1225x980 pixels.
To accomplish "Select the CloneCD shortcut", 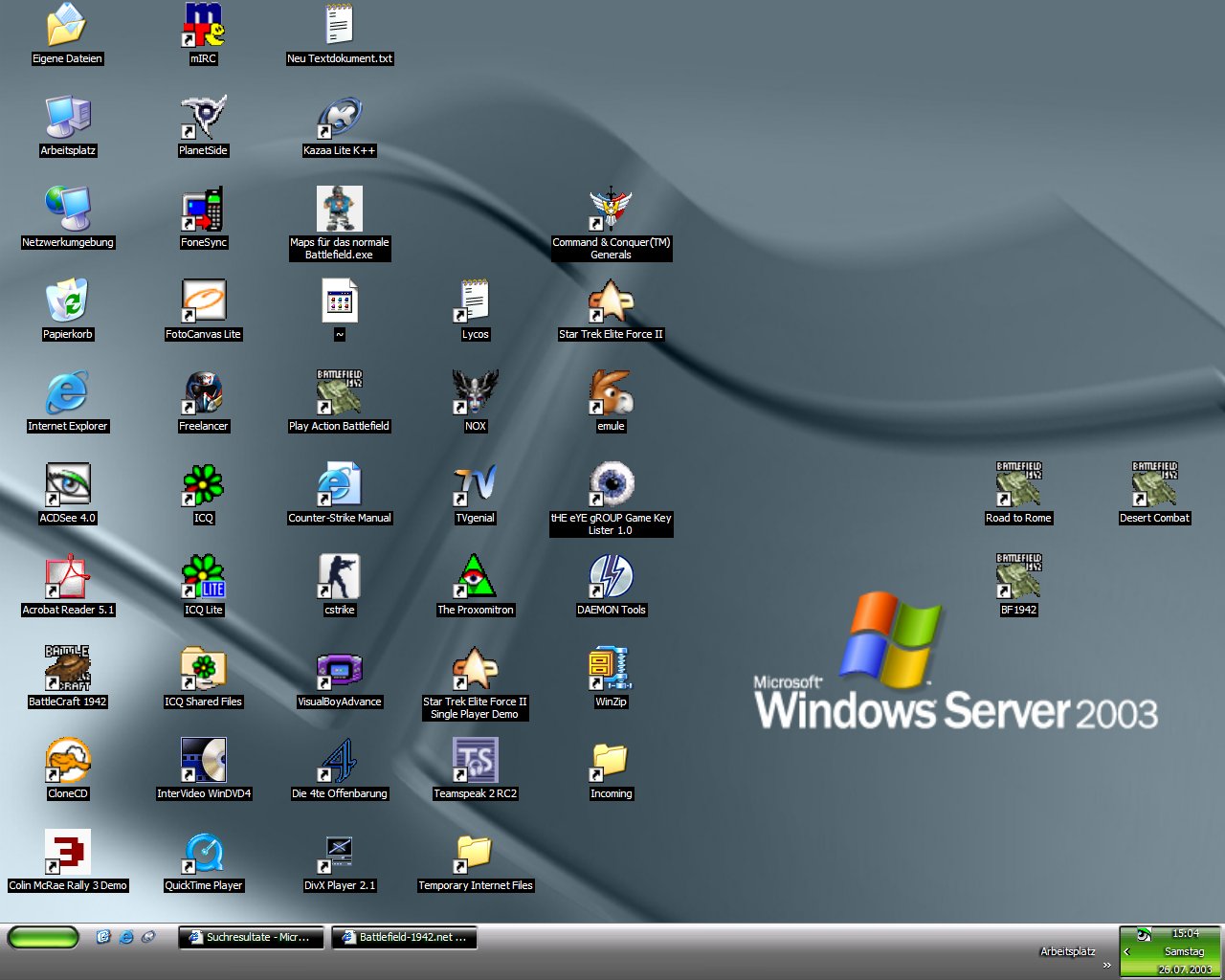I will click(67, 761).
